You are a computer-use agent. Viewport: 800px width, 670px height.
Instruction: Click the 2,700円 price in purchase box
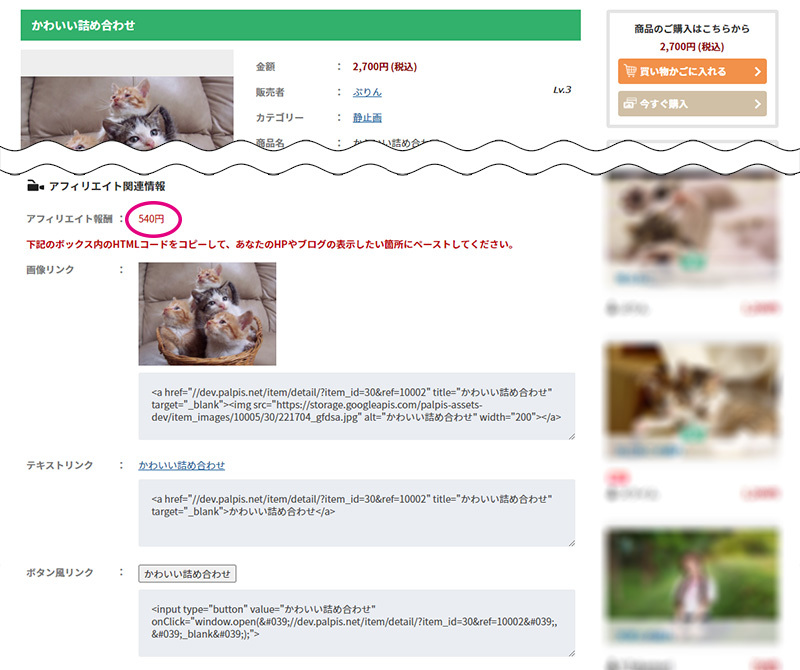pos(692,47)
